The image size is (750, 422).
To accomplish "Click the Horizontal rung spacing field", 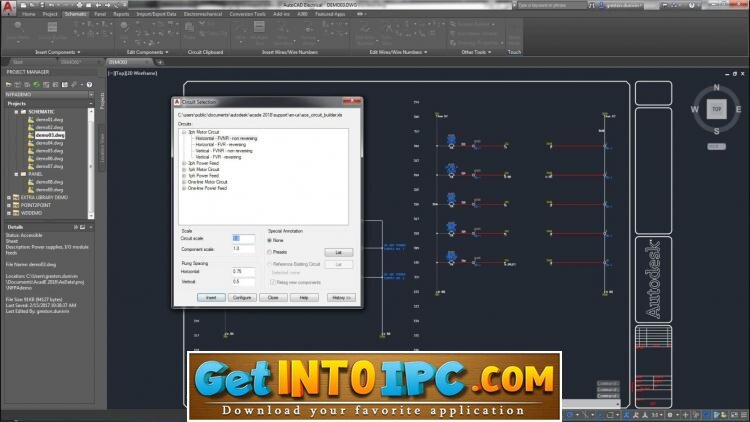I will (x=243, y=271).
